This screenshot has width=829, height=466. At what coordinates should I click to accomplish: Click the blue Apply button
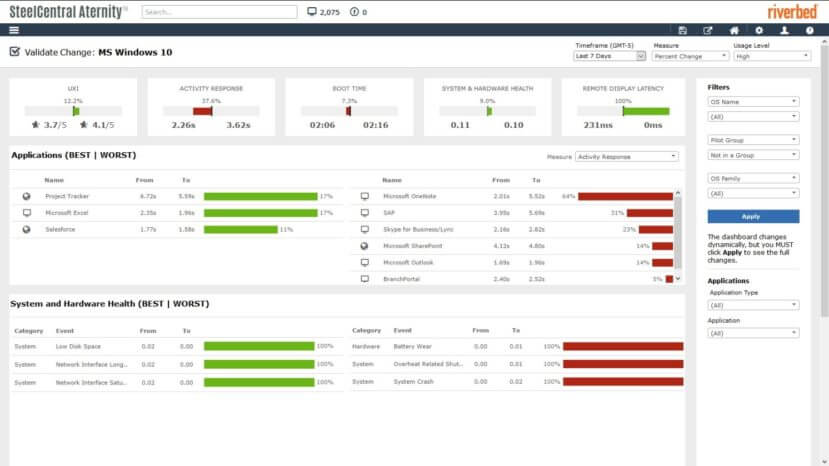(753, 216)
